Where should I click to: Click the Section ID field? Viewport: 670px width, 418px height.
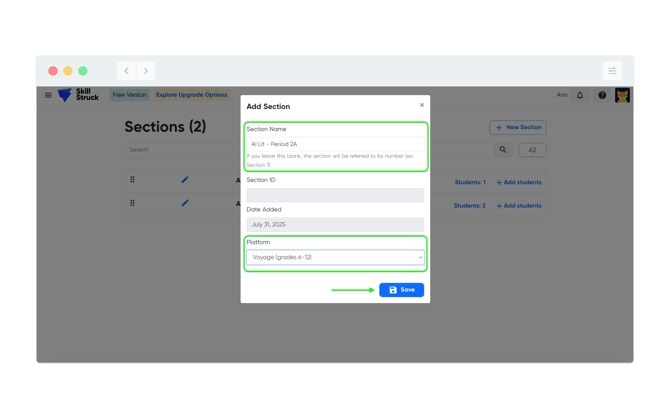pos(335,195)
